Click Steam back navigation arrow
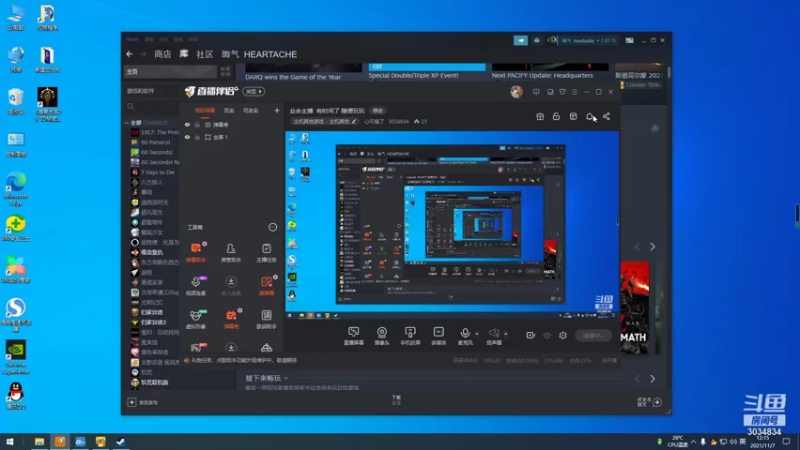Viewport: 800px width, 450px height. pos(130,54)
